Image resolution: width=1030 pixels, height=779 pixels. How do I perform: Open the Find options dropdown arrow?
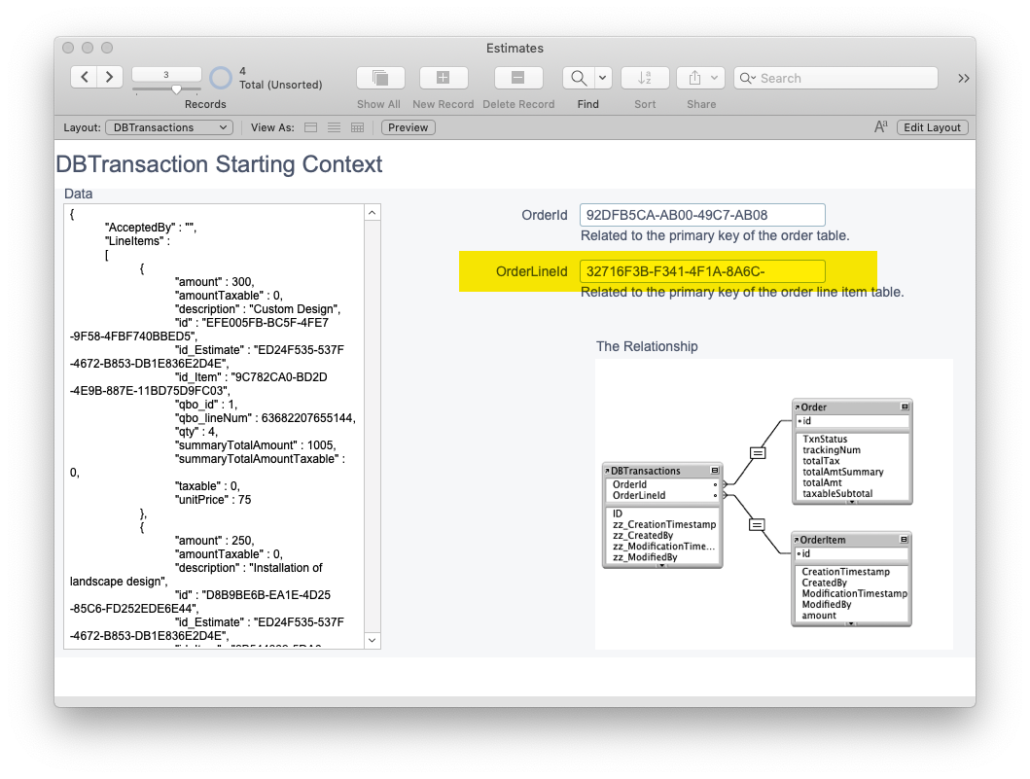[x=603, y=77]
